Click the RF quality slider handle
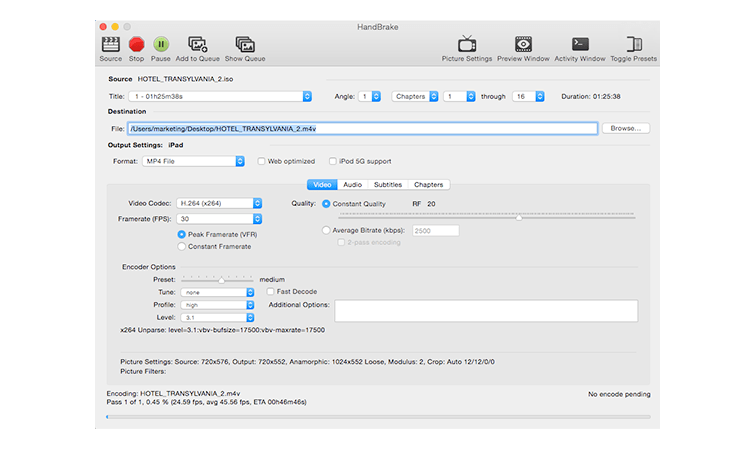The image size is (755, 450). pyautogui.click(x=519, y=218)
